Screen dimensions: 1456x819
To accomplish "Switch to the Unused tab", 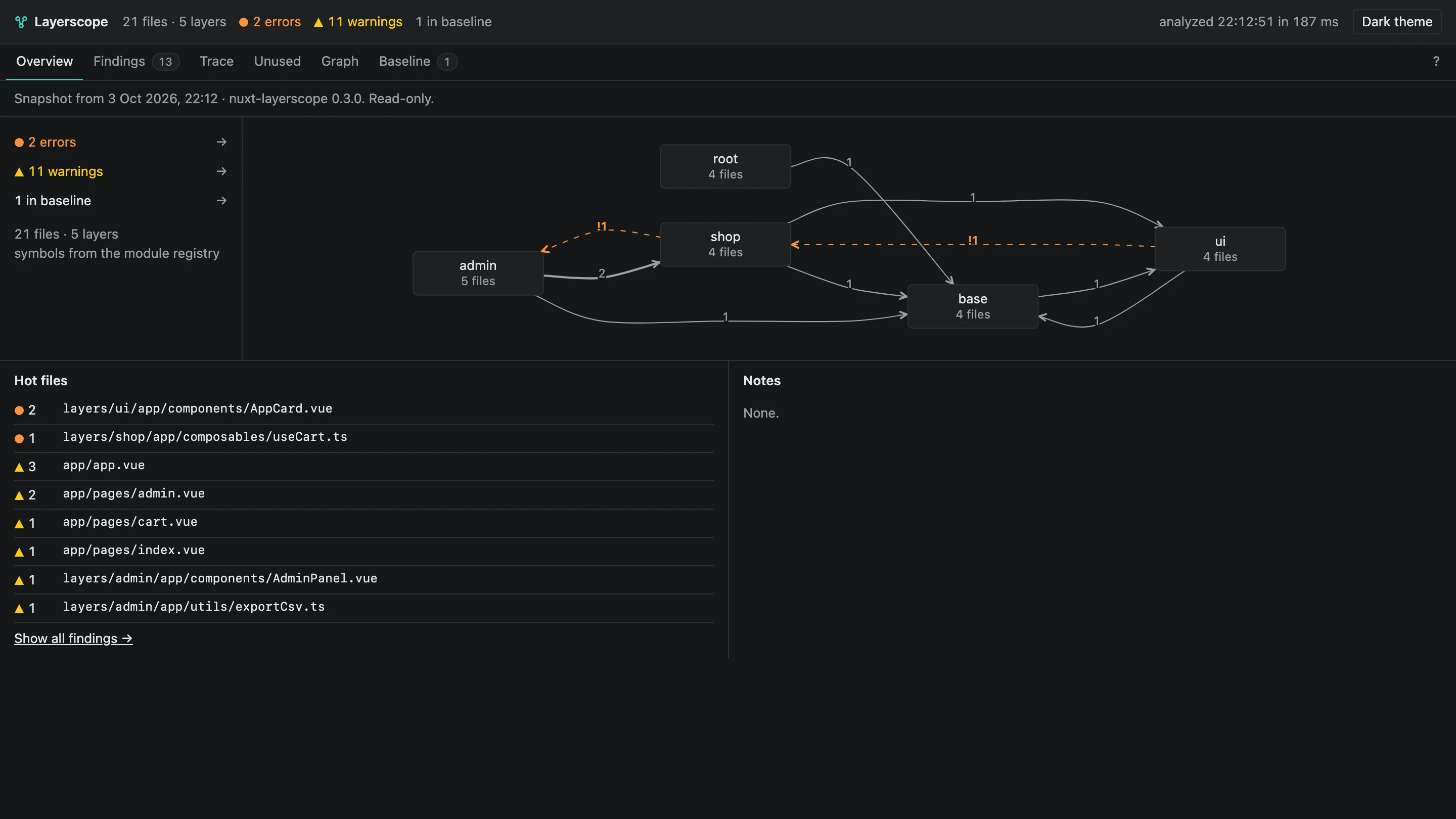I will click(x=278, y=62).
